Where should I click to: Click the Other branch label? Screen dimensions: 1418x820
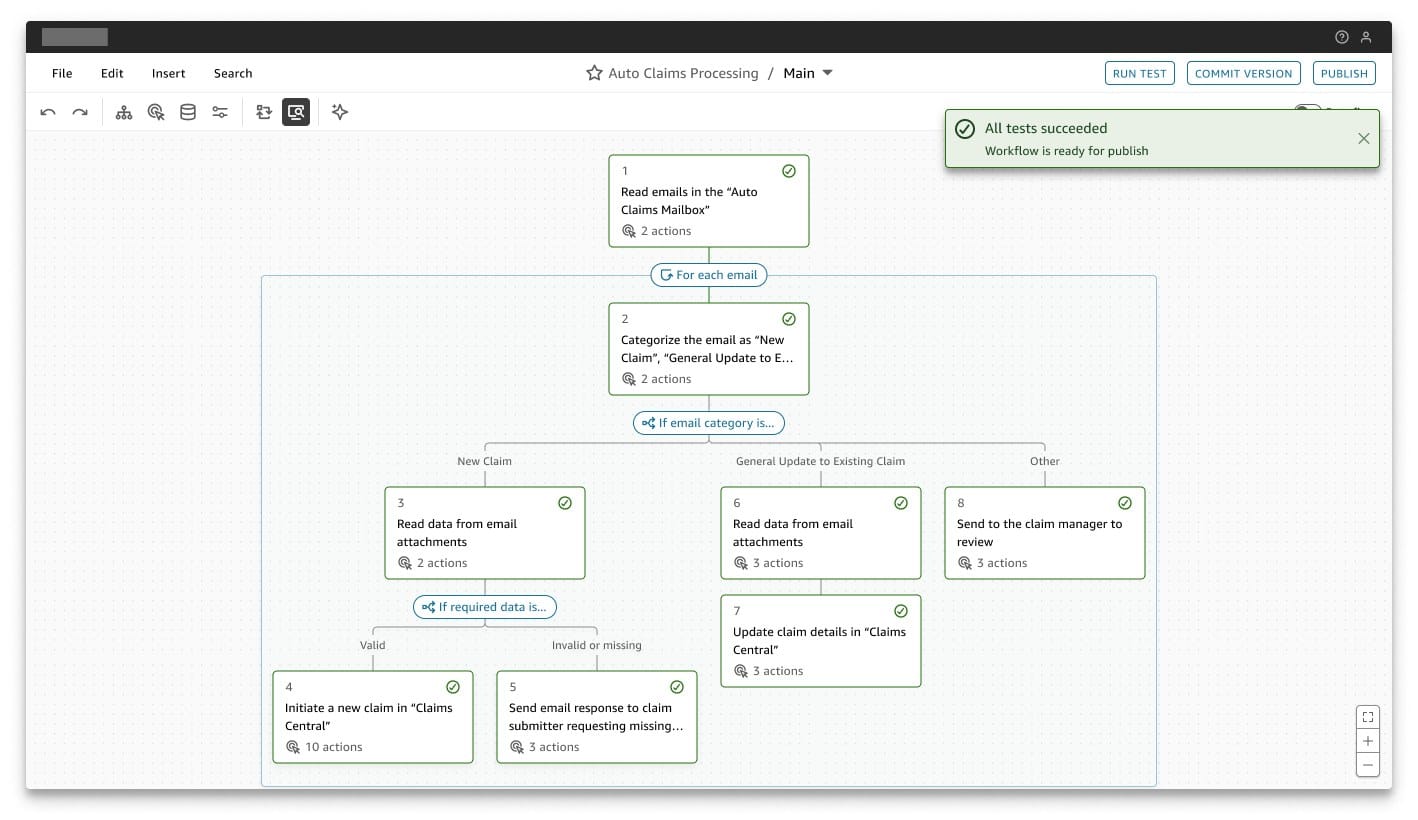tap(1045, 461)
